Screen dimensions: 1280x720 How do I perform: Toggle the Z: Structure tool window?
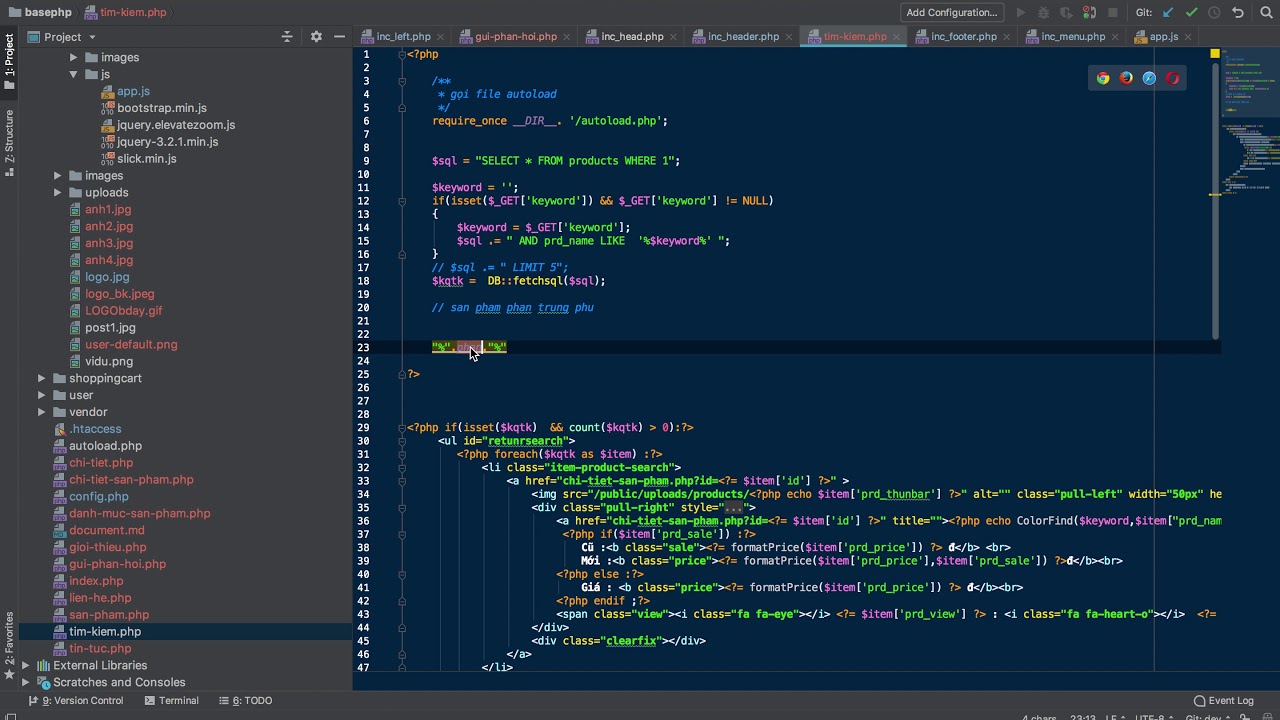click(x=9, y=140)
